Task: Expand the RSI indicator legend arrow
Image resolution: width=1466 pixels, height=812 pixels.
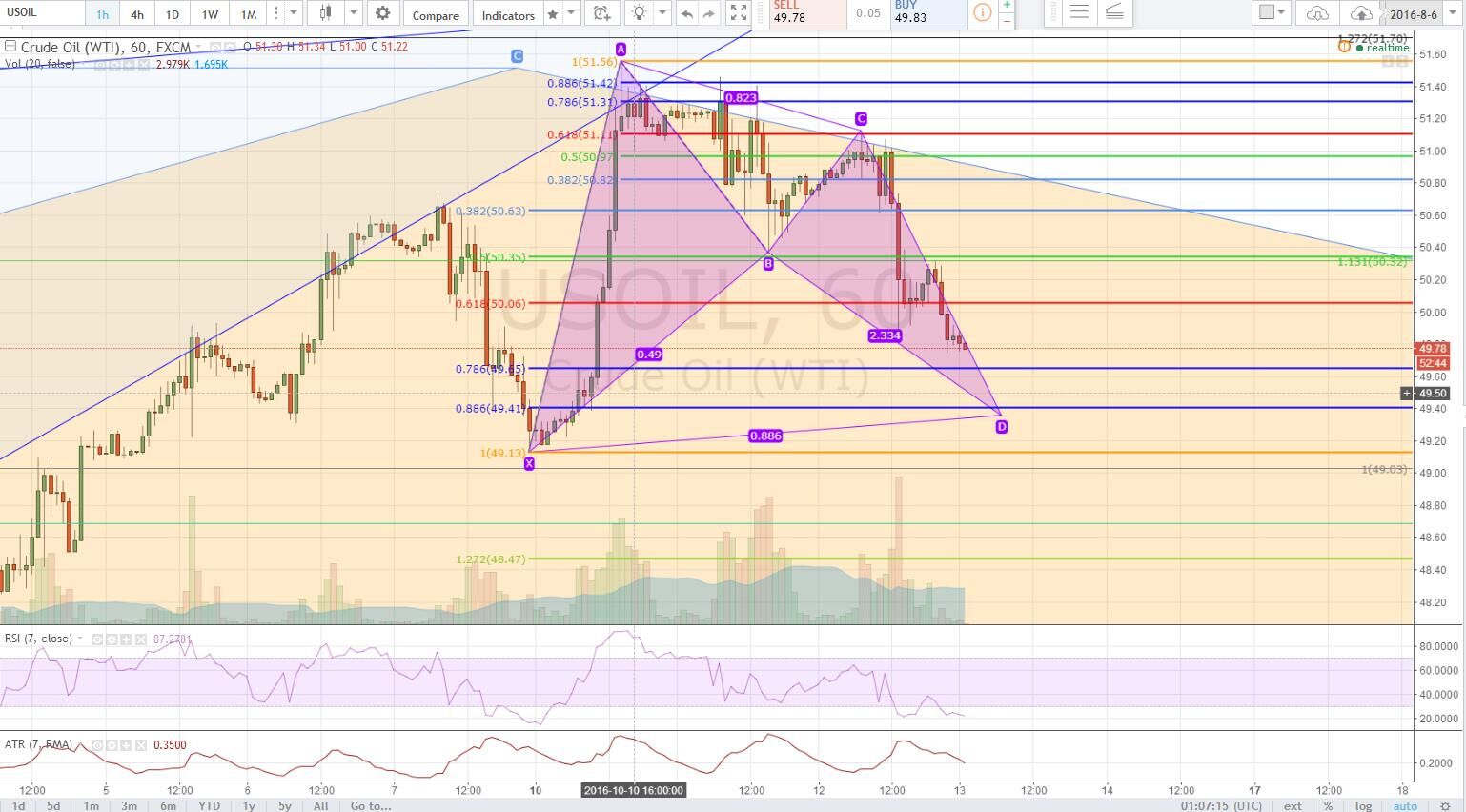Action: (x=80, y=639)
